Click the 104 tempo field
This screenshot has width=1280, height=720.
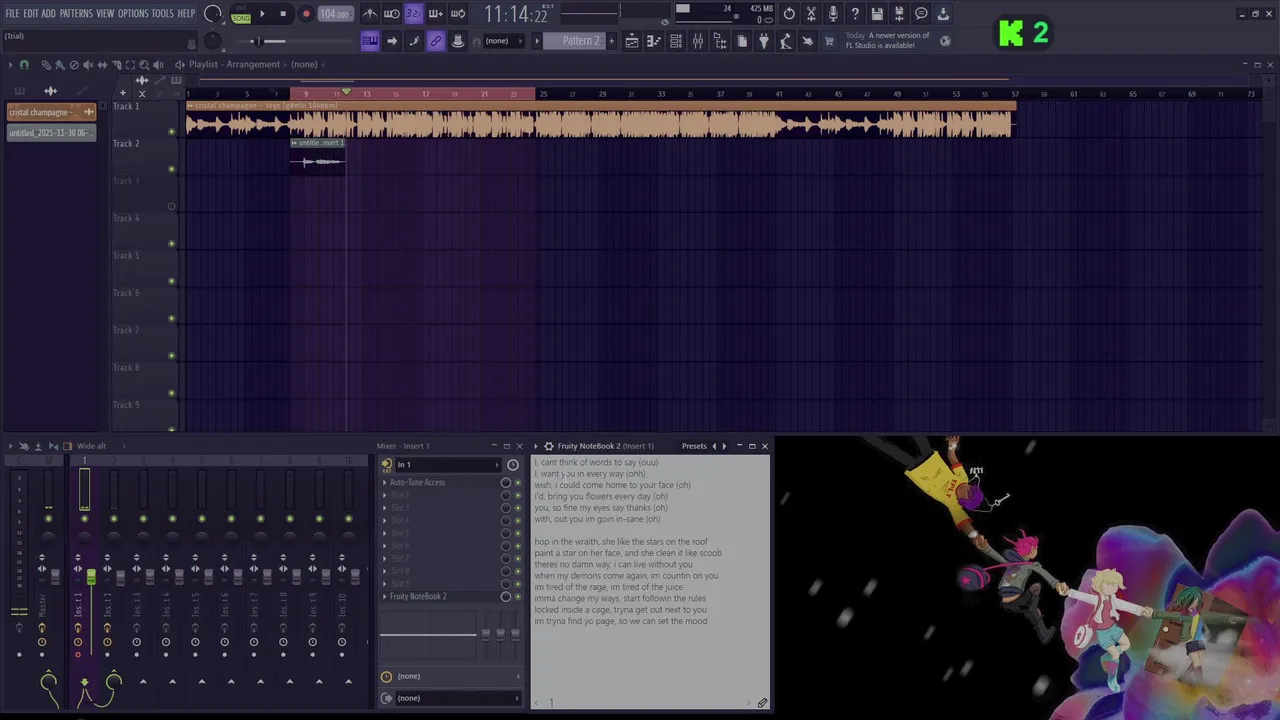tap(334, 14)
